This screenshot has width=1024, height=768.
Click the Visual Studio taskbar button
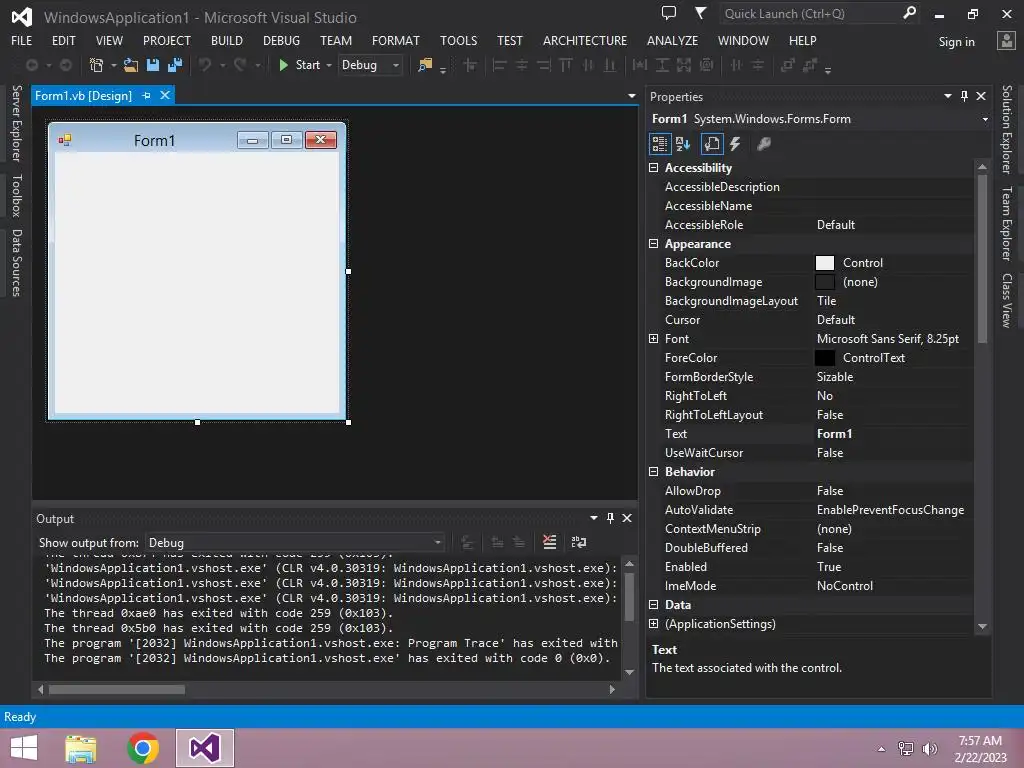(x=204, y=748)
